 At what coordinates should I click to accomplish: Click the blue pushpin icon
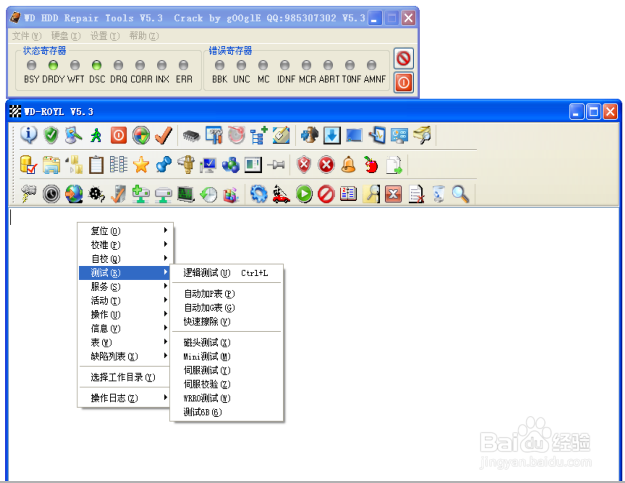163,165
